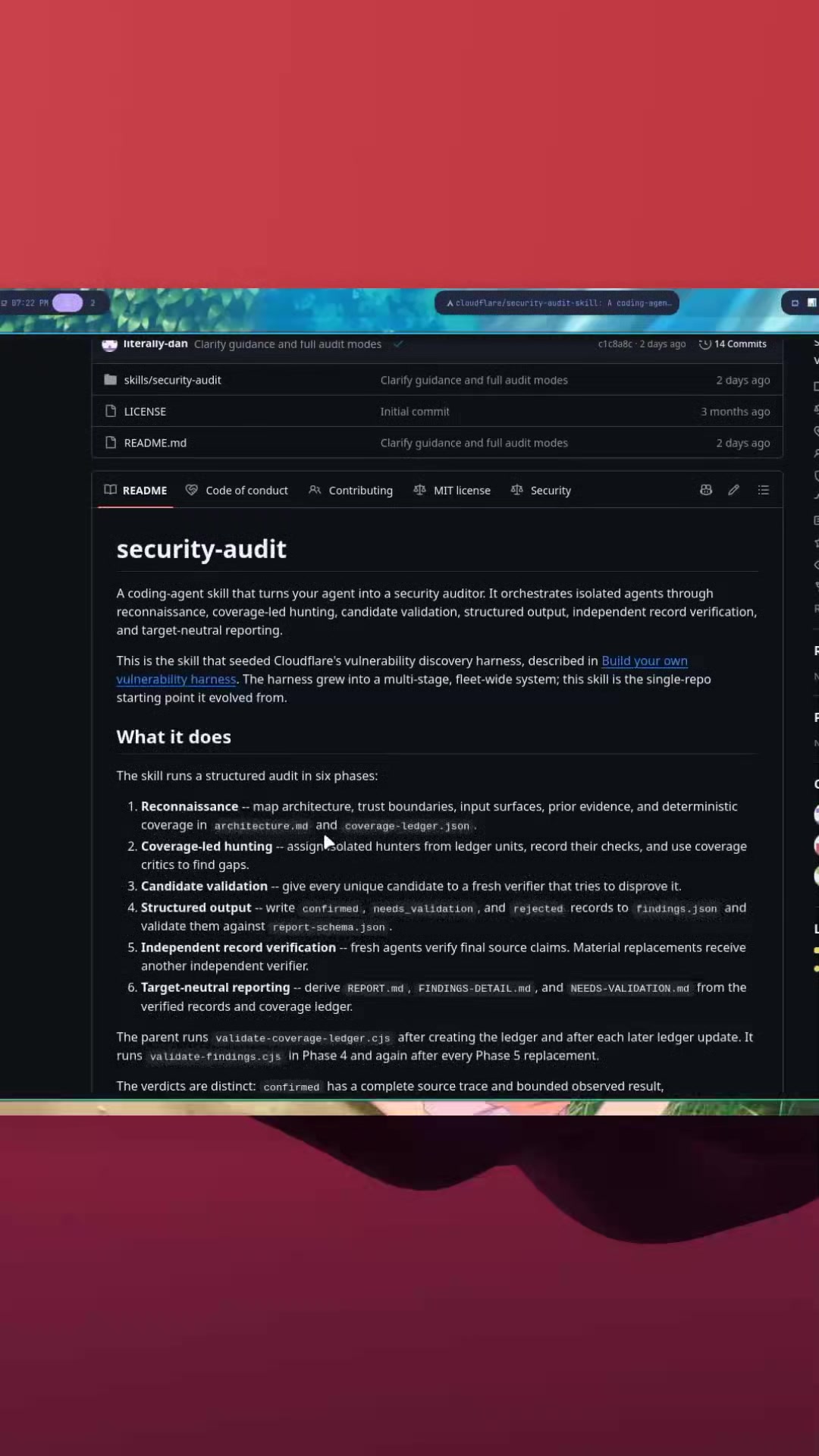Open commit hash c1c8a8c
The height and width of the screenshot is (1456, 819).
click(615, 344)
